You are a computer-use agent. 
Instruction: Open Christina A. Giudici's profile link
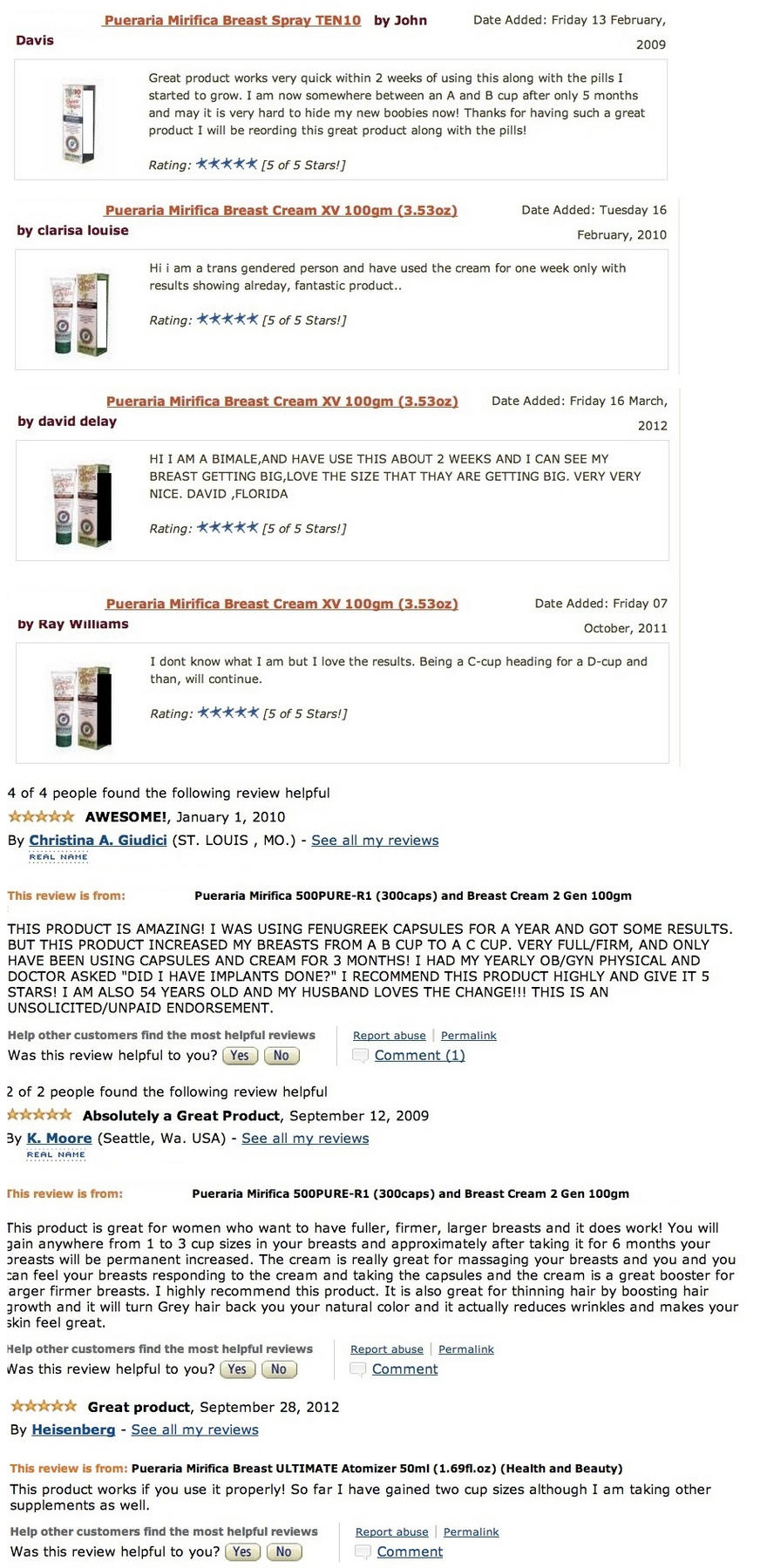pos(98,840)
